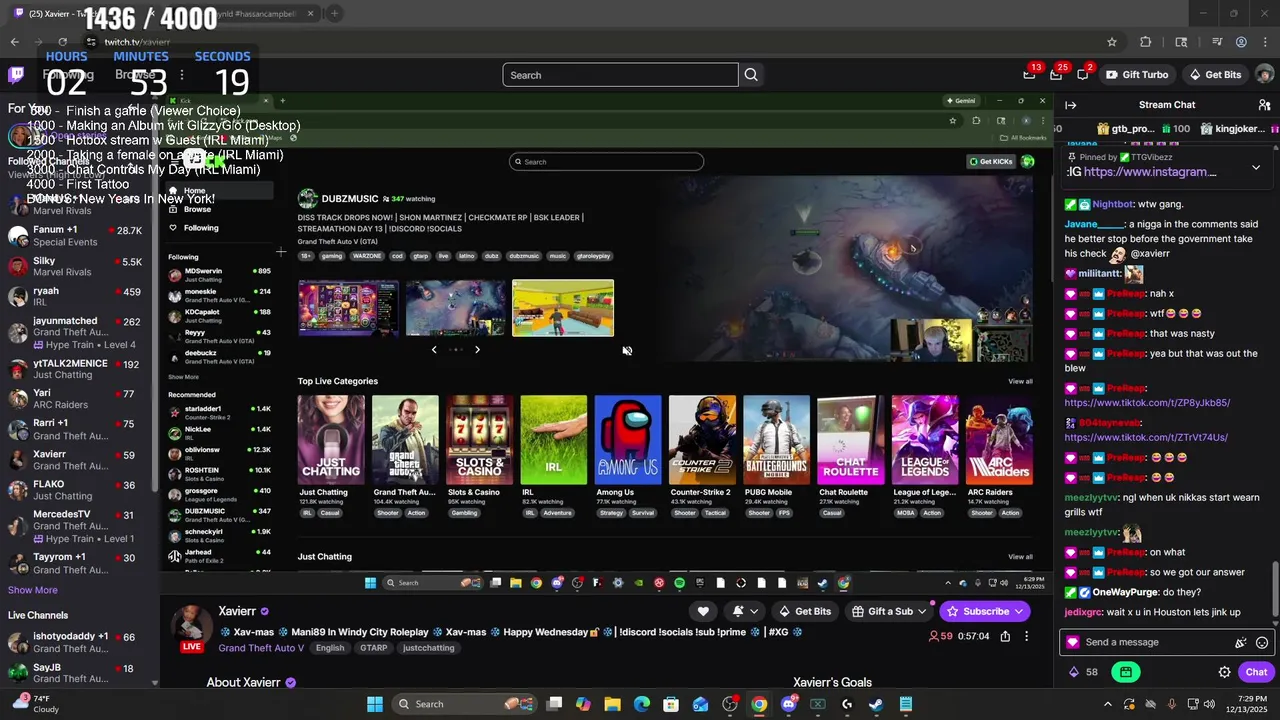Click the heart follow button under stream
The width and height of the screenshot is (1280, 720).
pos(703,611)
